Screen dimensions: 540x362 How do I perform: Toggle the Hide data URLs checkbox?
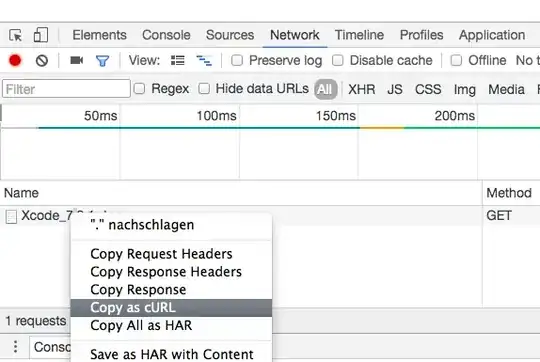point(204,89)
